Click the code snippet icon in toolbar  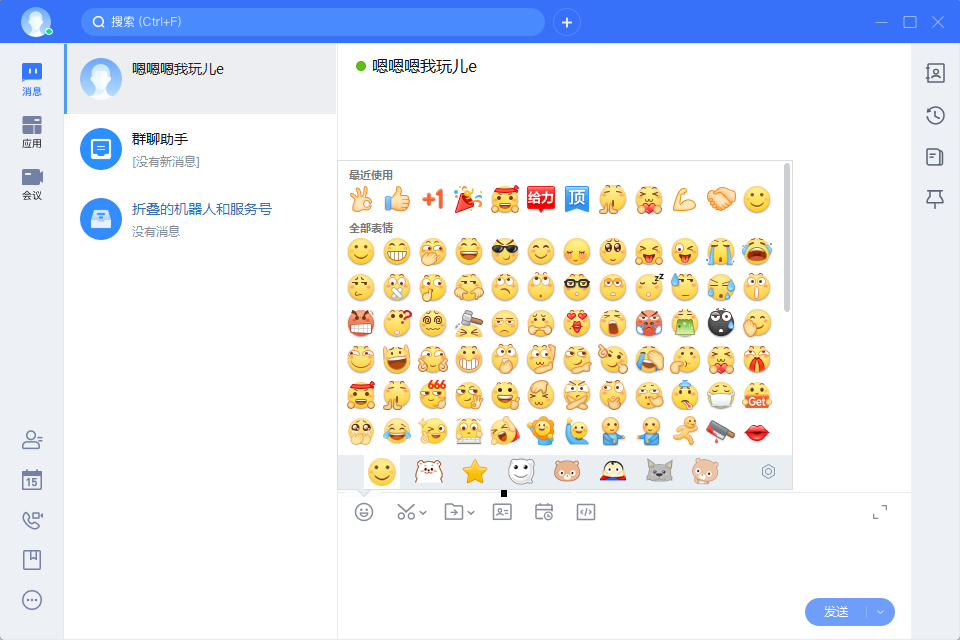coord(586,512)
